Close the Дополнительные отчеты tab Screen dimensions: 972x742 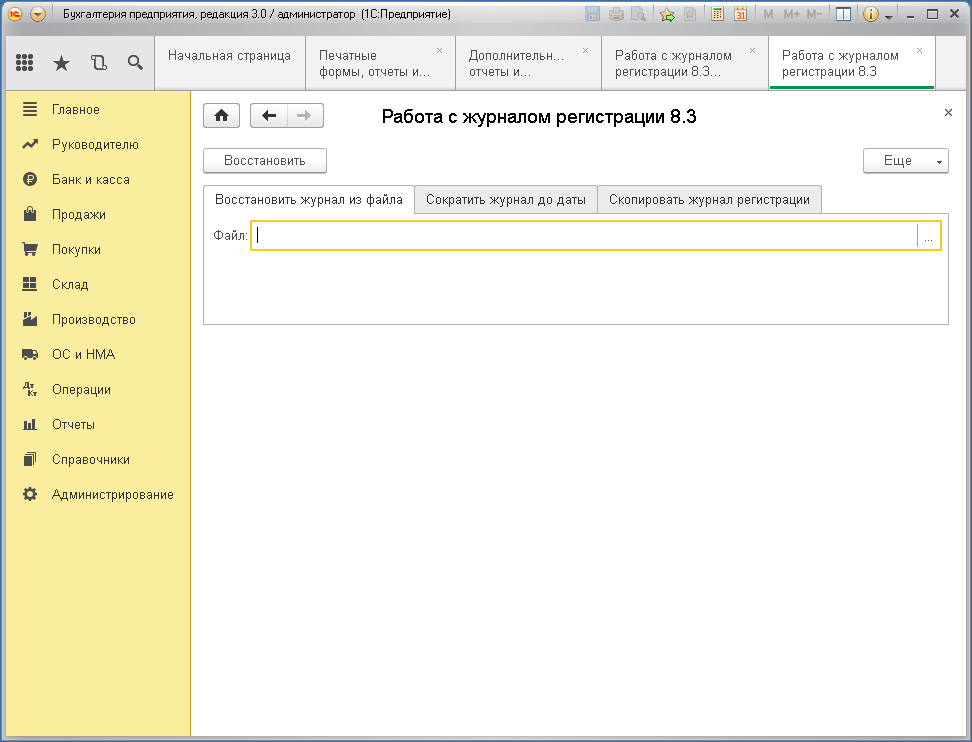585,51
